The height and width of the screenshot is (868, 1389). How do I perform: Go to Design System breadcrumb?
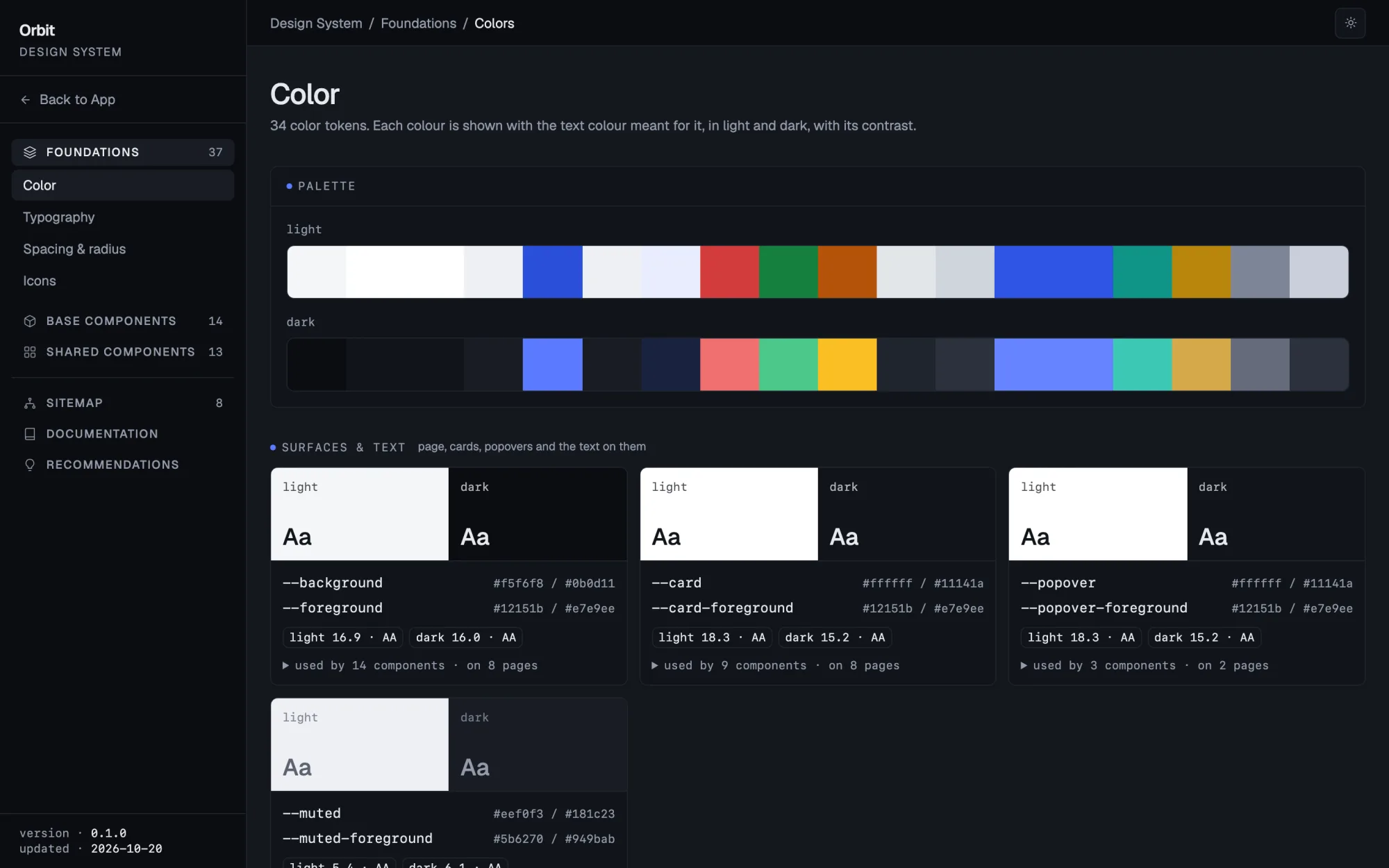point(316,23)
